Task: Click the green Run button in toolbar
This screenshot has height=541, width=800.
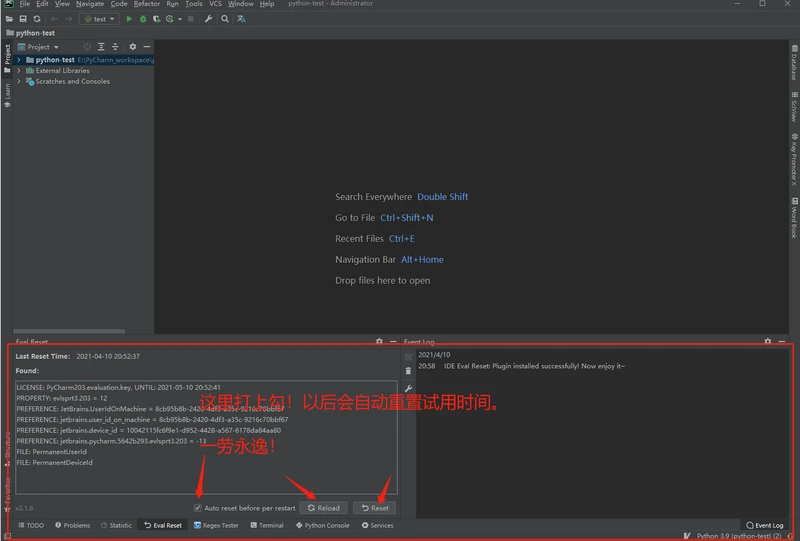Action: click(x=129, y=19)
